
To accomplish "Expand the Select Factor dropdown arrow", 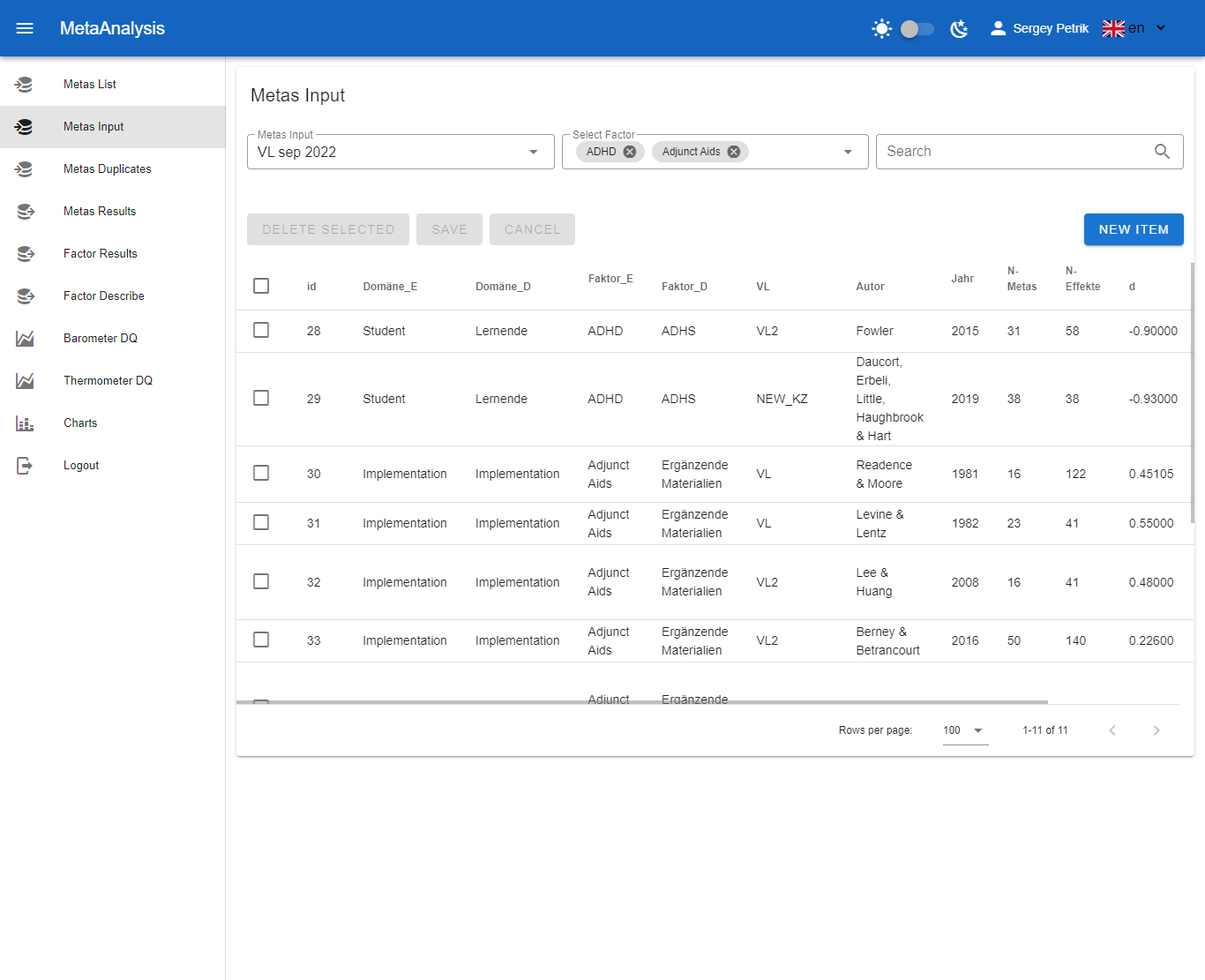I will pos(848,152).
